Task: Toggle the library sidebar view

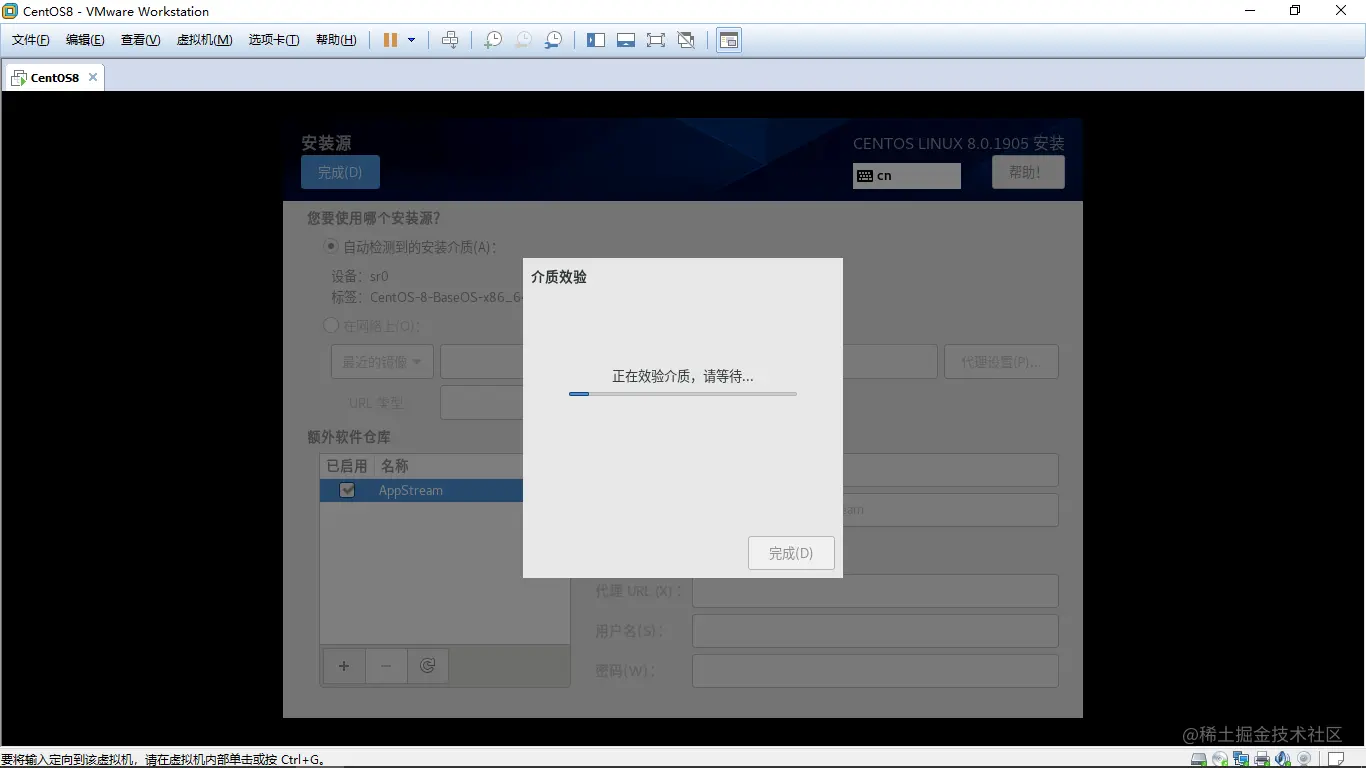Action: pos(596,40)
